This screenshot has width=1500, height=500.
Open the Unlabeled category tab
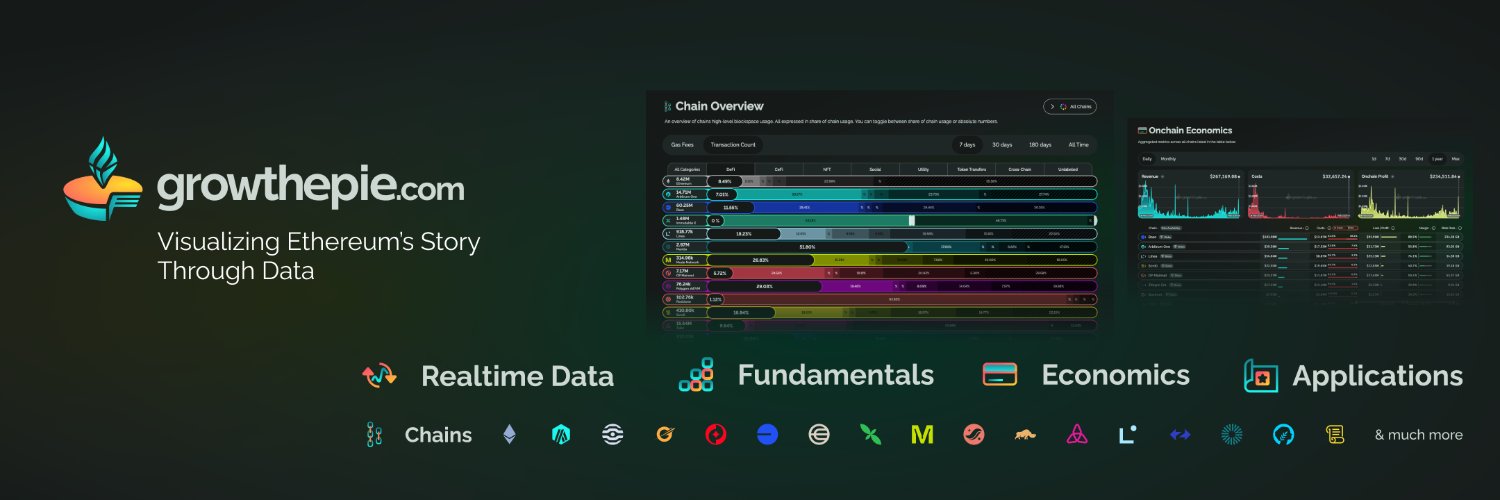[1068, 169]
